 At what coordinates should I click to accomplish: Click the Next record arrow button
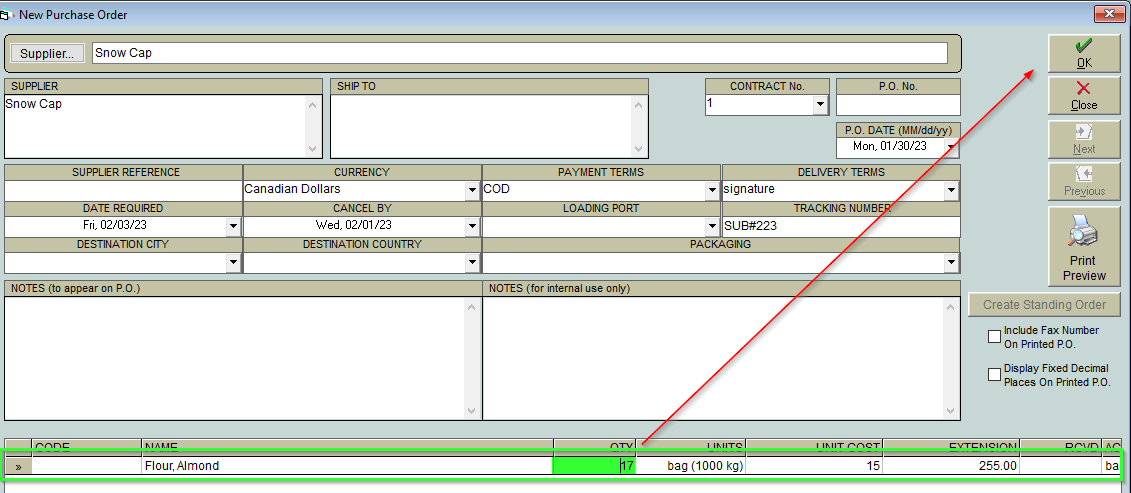(x=1084, y=139)
